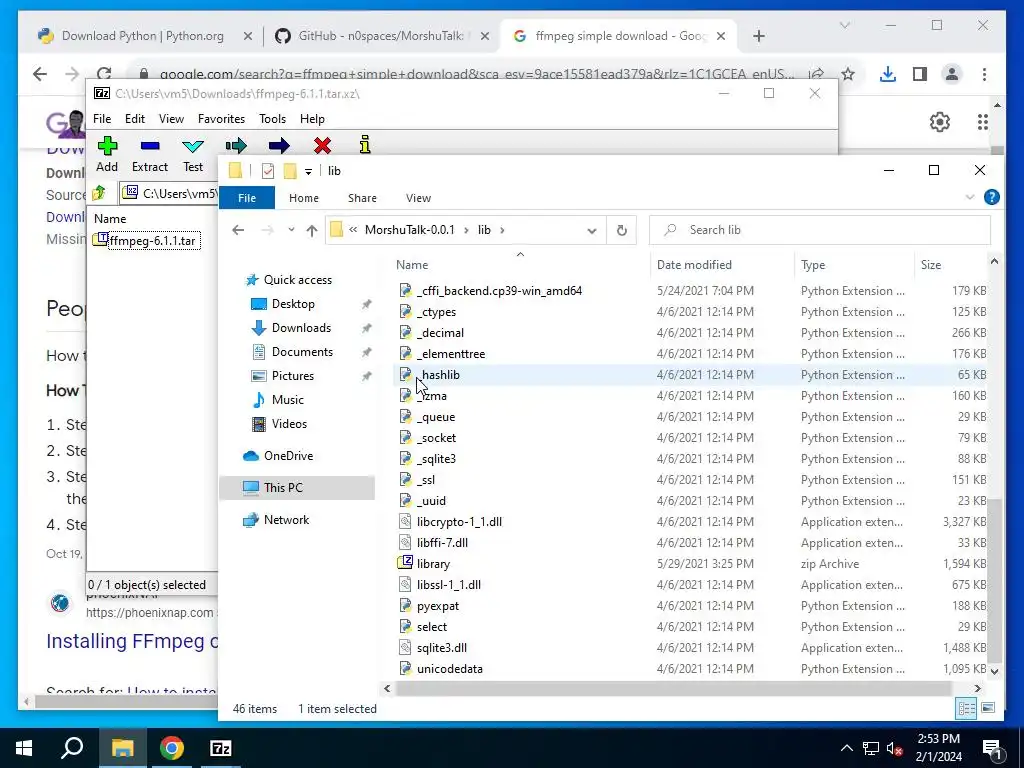This screenshot has height=768, width=1024.
Task: Open Desktop in navigation pane
Action: coord(293,304)
